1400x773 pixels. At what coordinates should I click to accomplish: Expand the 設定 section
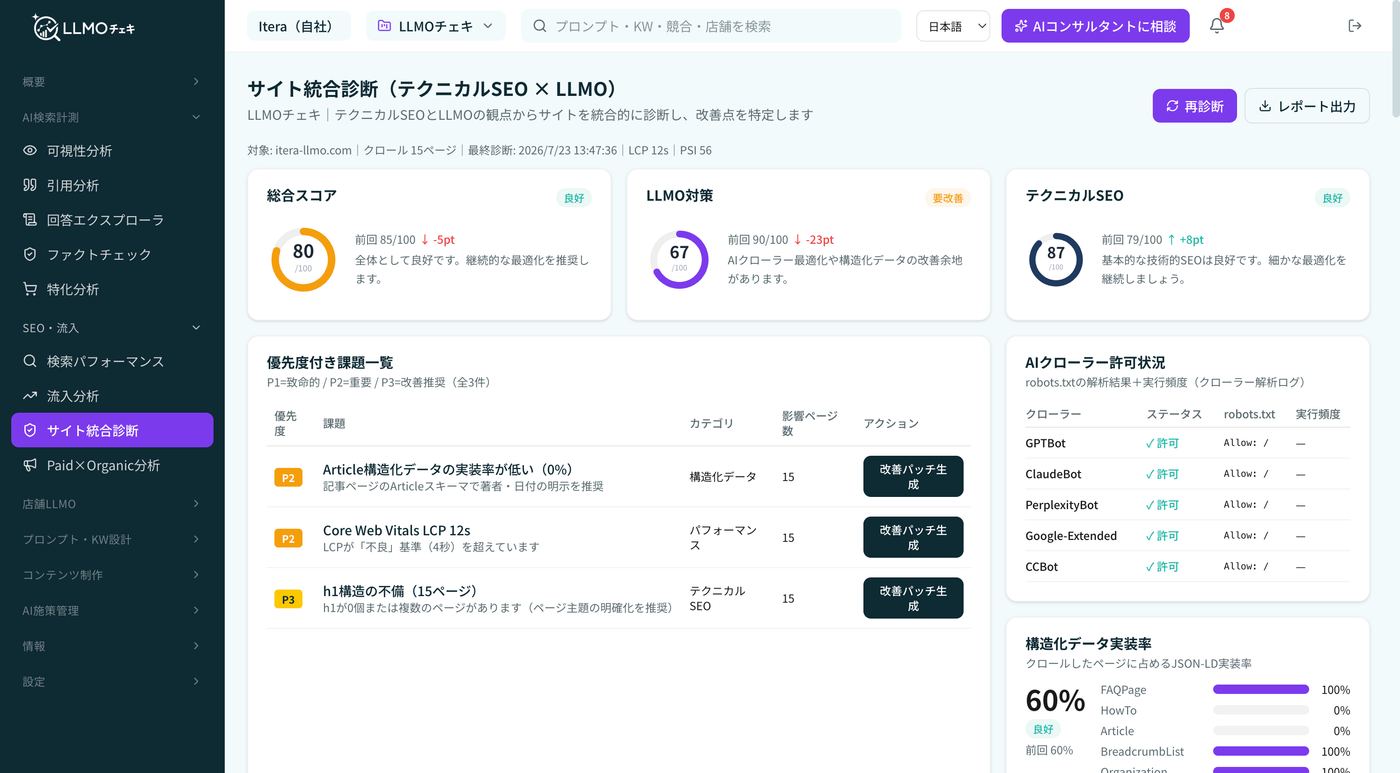[x=112, y=681]
